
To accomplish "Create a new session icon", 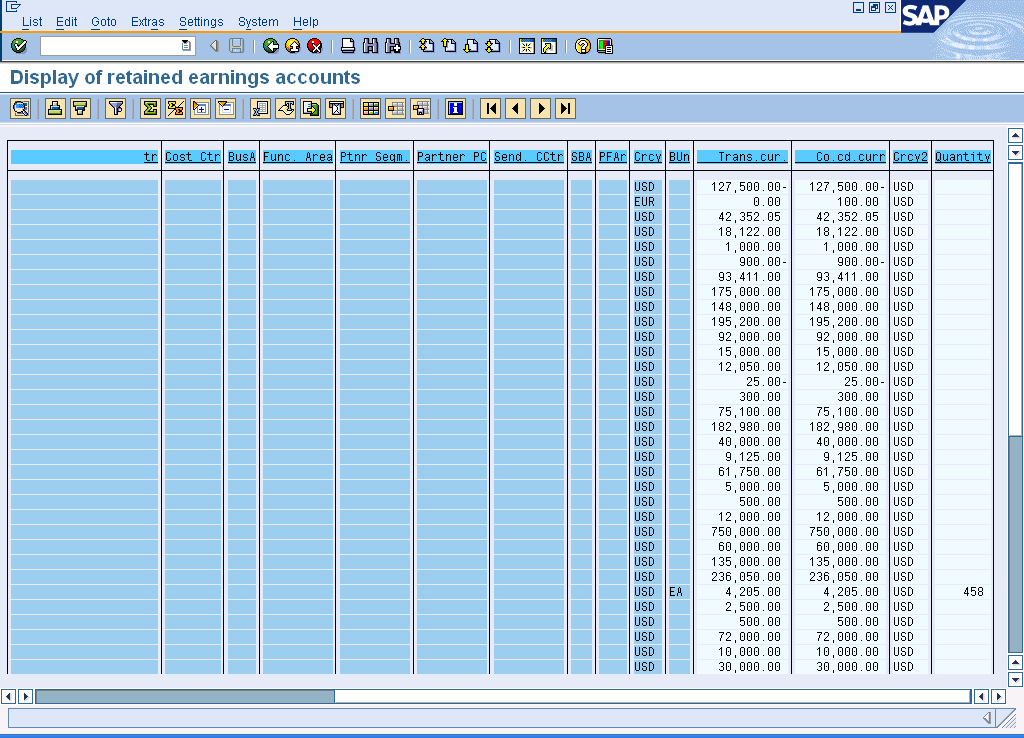I will click(x=526, y=46).
